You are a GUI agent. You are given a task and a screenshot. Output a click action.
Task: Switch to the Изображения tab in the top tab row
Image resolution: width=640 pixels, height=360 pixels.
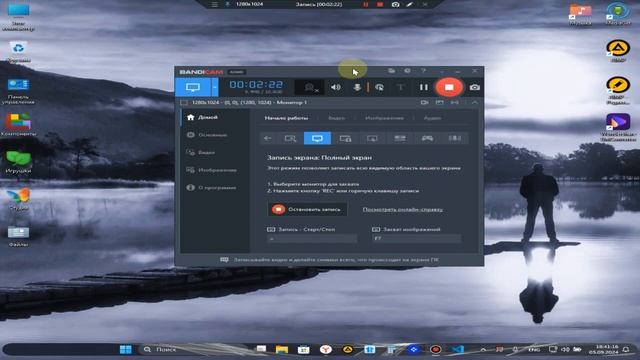click(x=384, y=118)
